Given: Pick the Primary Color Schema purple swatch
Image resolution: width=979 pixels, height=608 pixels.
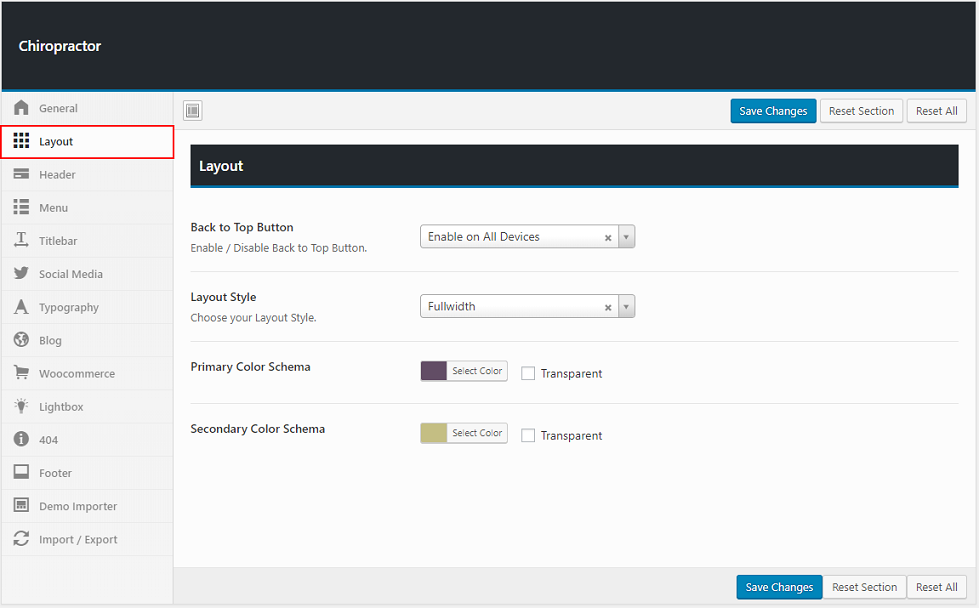Looking at the screenshot, I should click(x=434, y=371).
